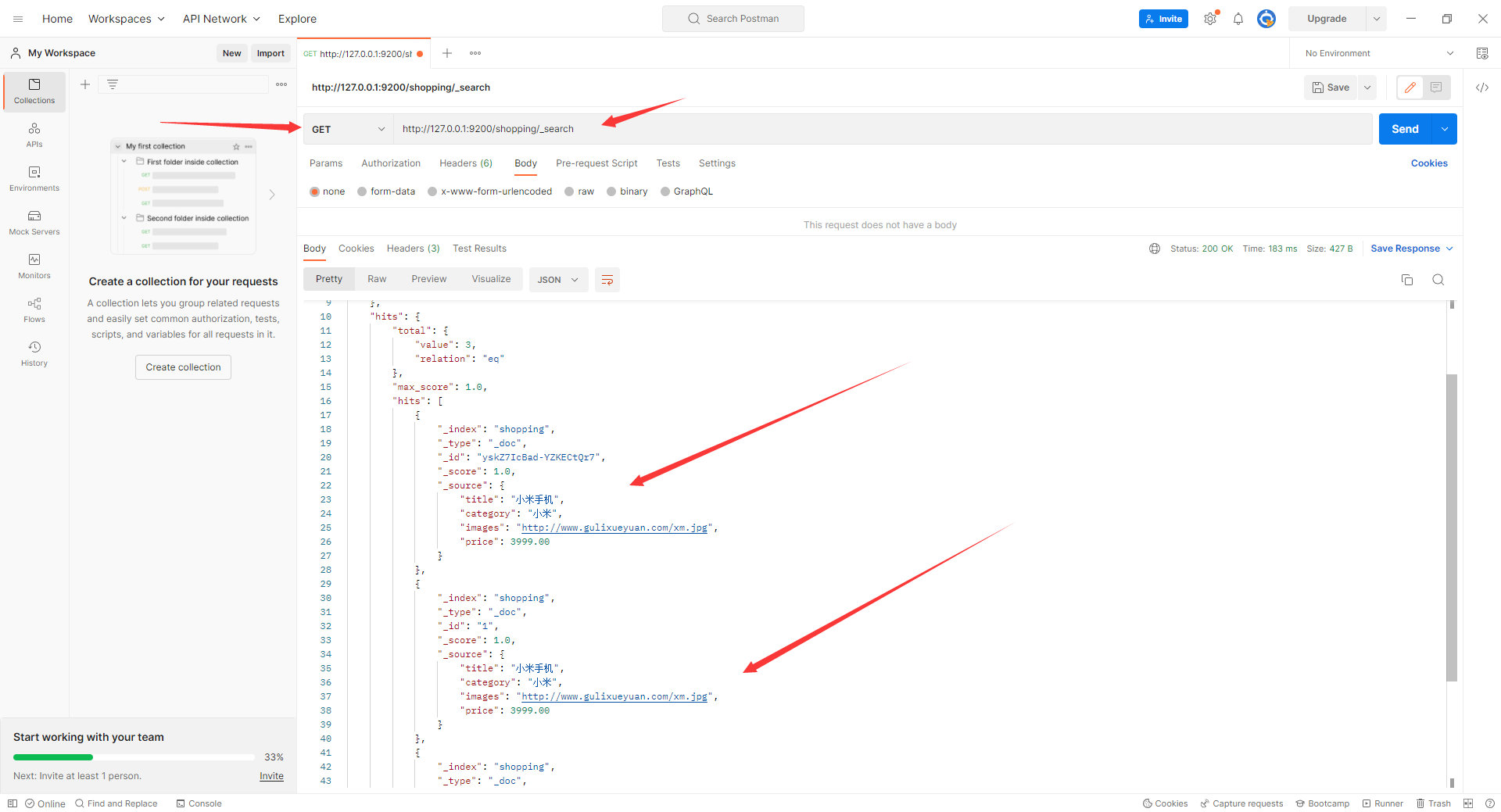Select the form-data body type radio
1501x812 pixels.
point(362,191)
